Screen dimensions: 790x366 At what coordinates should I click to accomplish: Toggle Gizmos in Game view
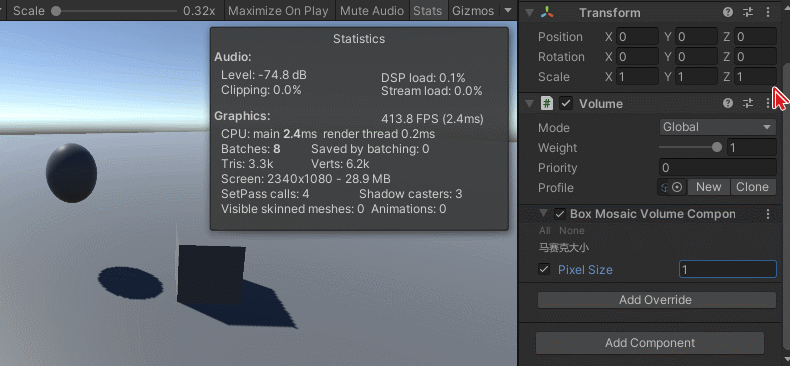click(473, 11)
